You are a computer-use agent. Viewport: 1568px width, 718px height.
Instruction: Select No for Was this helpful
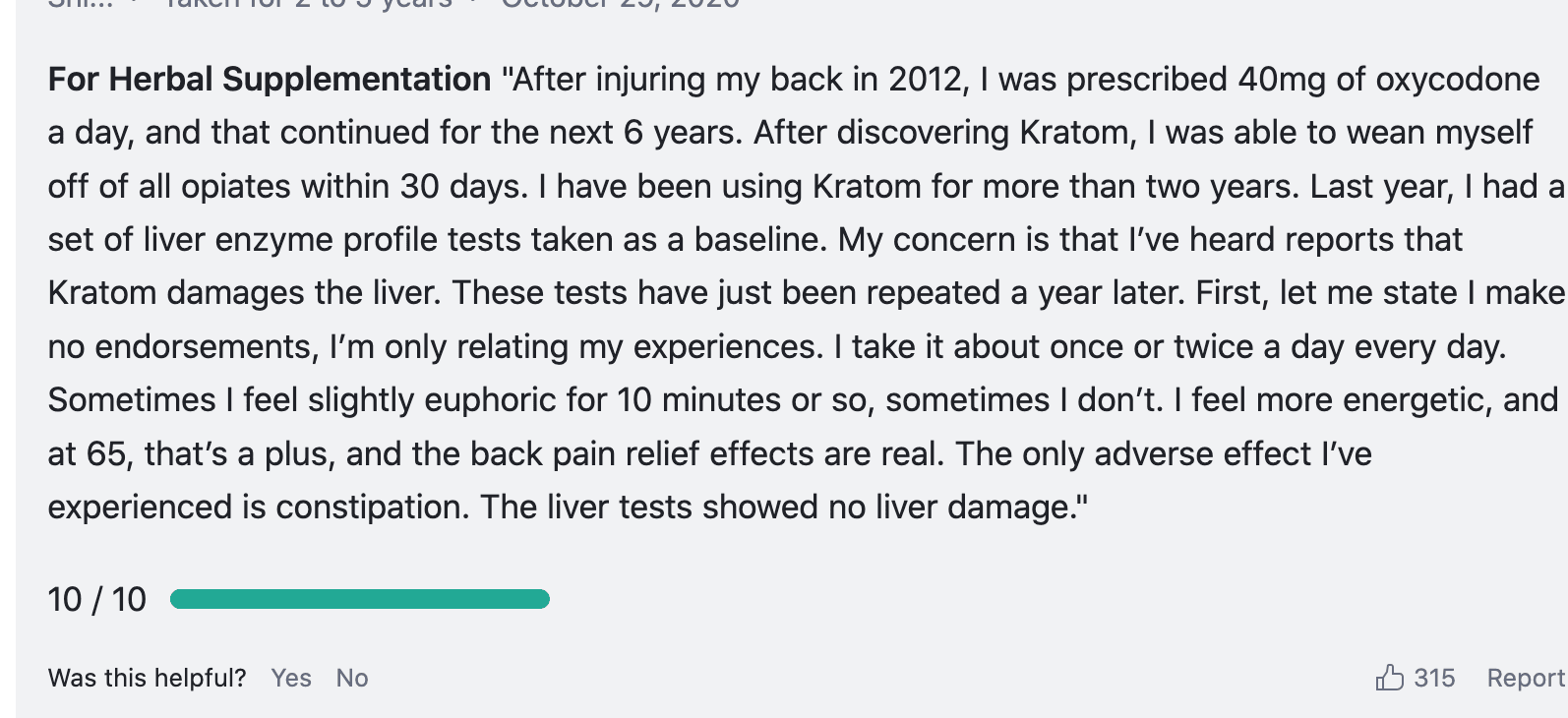[352, 678]
